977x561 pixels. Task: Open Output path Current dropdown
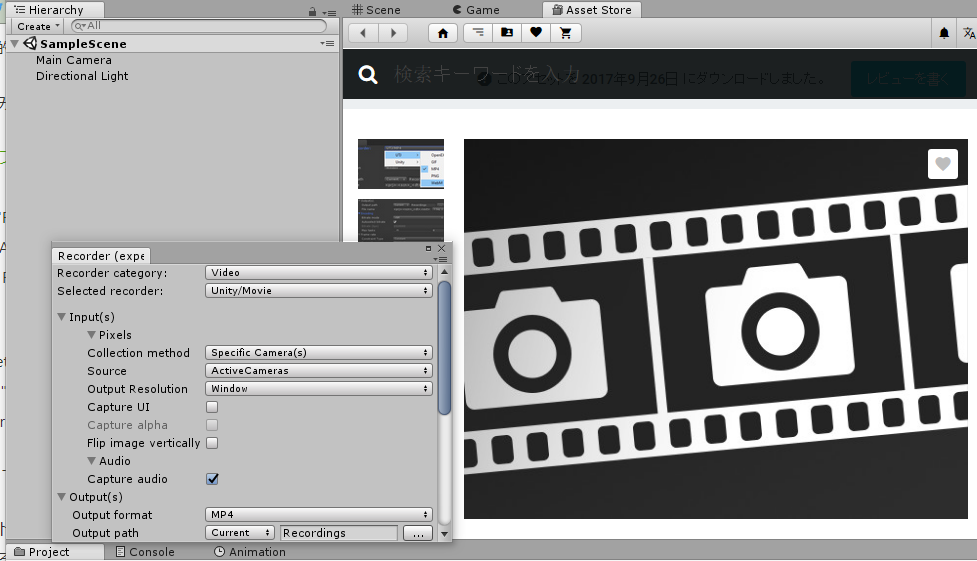pos(239,533)
